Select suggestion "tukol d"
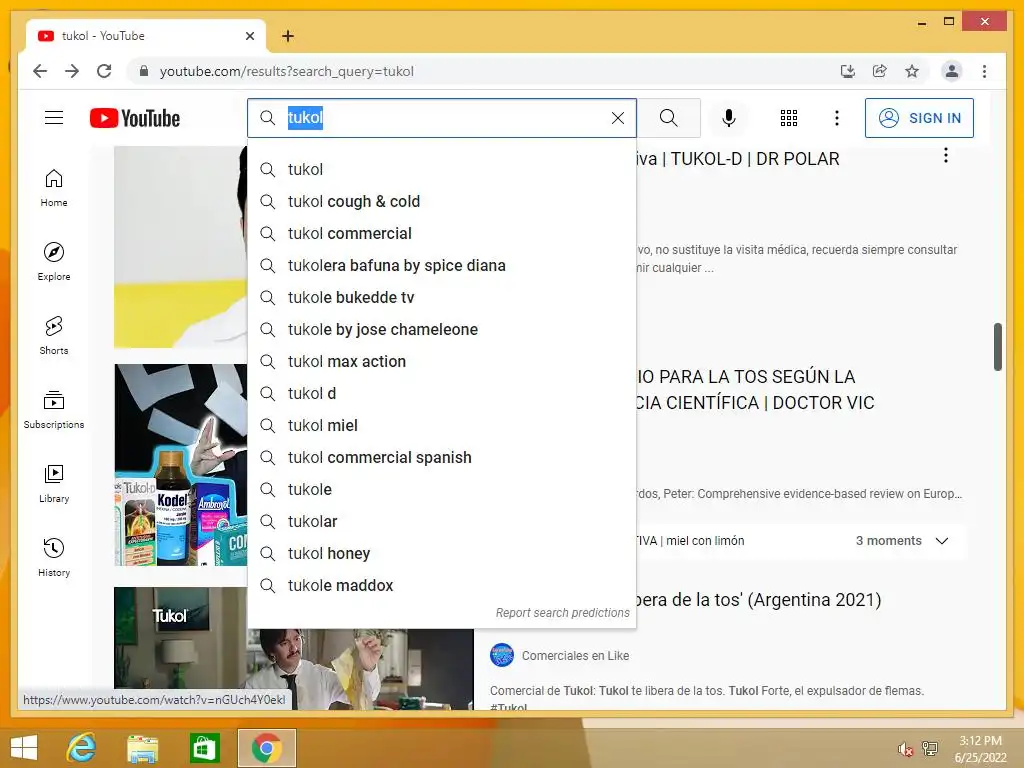Screen dimensions: 1024x768 (x=442, y=393)
